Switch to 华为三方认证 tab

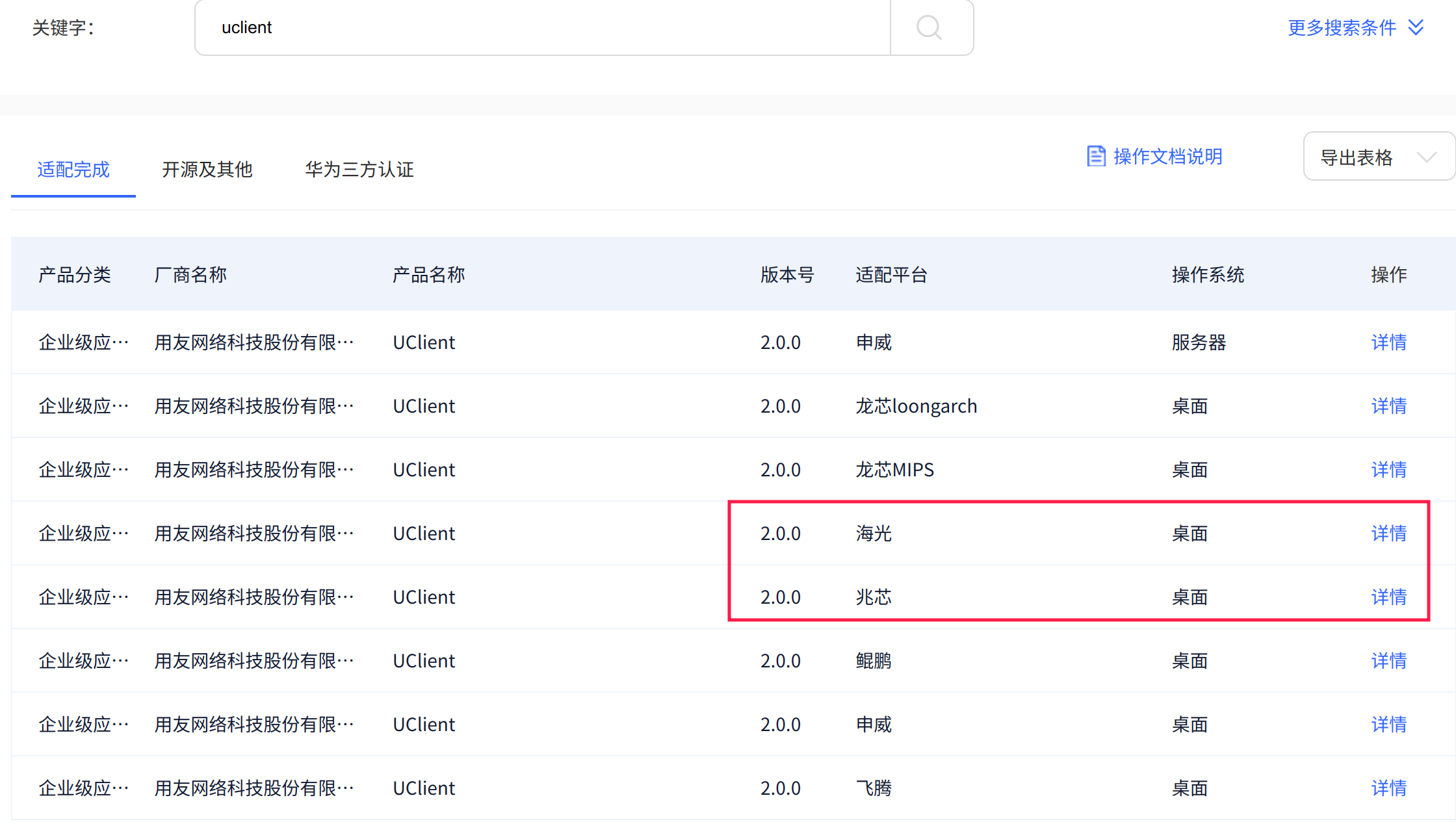point(359,170)
